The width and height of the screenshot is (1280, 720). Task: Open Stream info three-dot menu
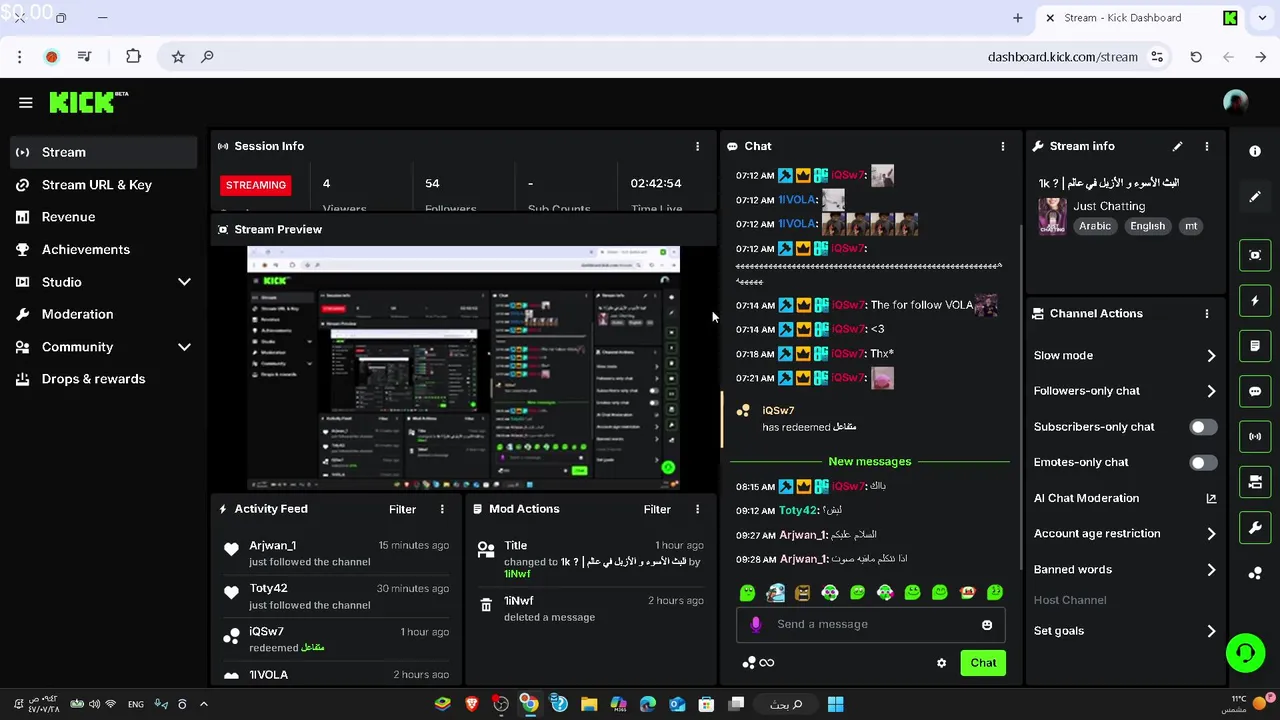pyautogui.click(x=1207, y=146)
